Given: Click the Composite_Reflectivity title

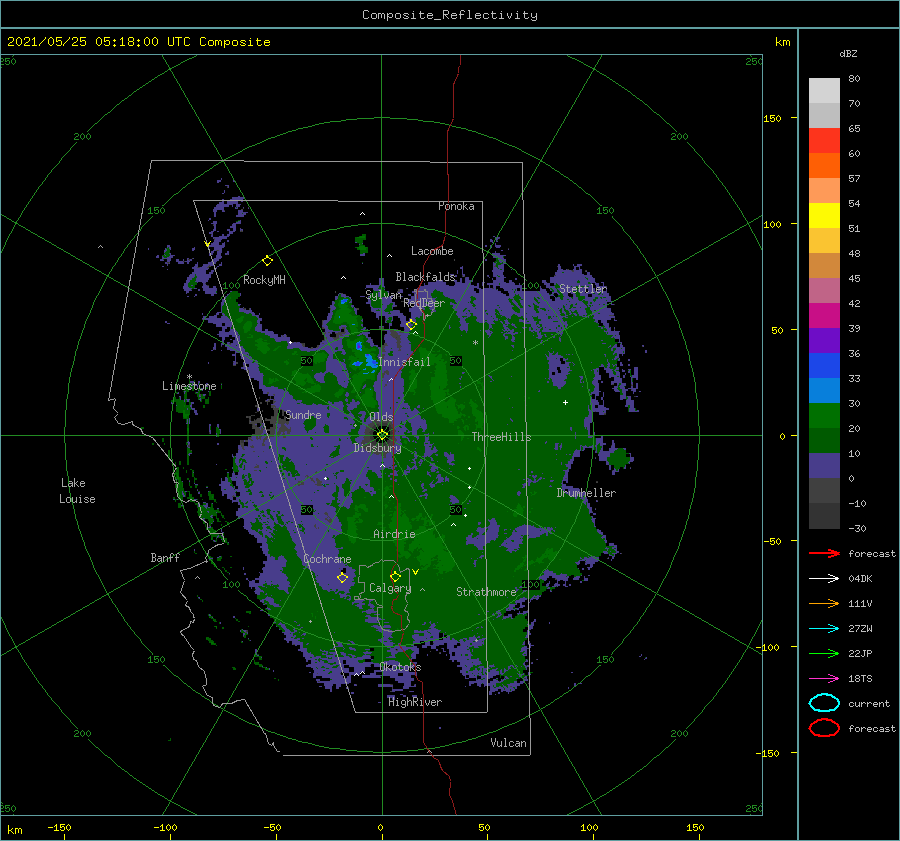Looking at the screenshot, I should [x=450, y=15].
